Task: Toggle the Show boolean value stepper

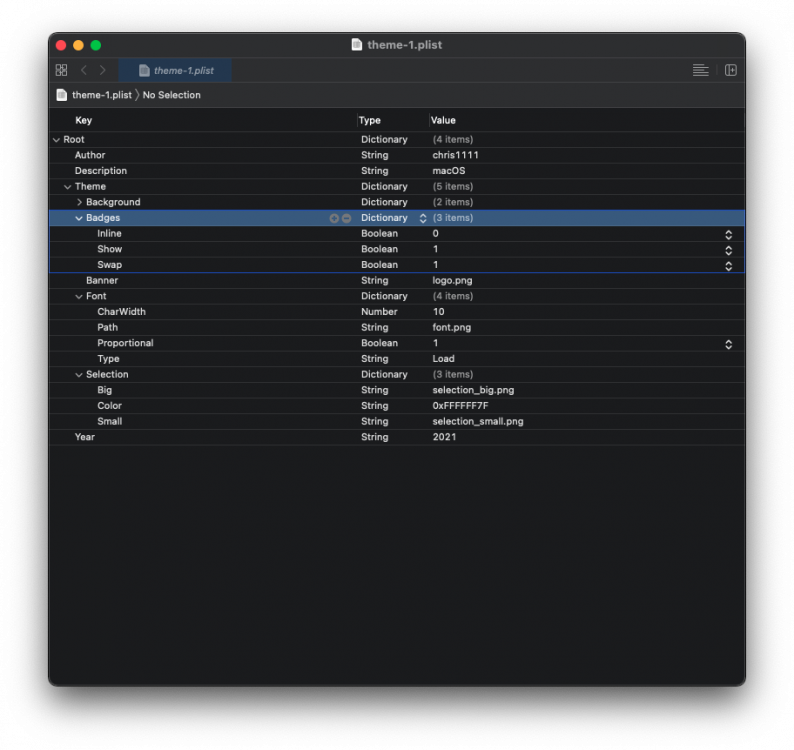Action: [x=728, y=250]
